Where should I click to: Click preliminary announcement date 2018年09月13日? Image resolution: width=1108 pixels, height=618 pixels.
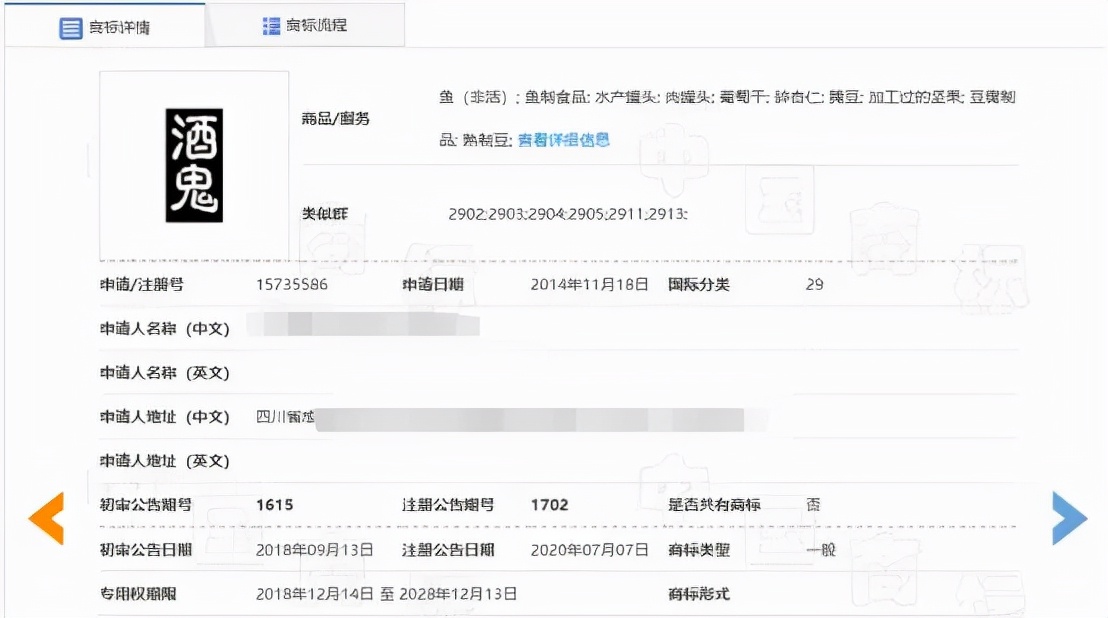tap(314, 549)
